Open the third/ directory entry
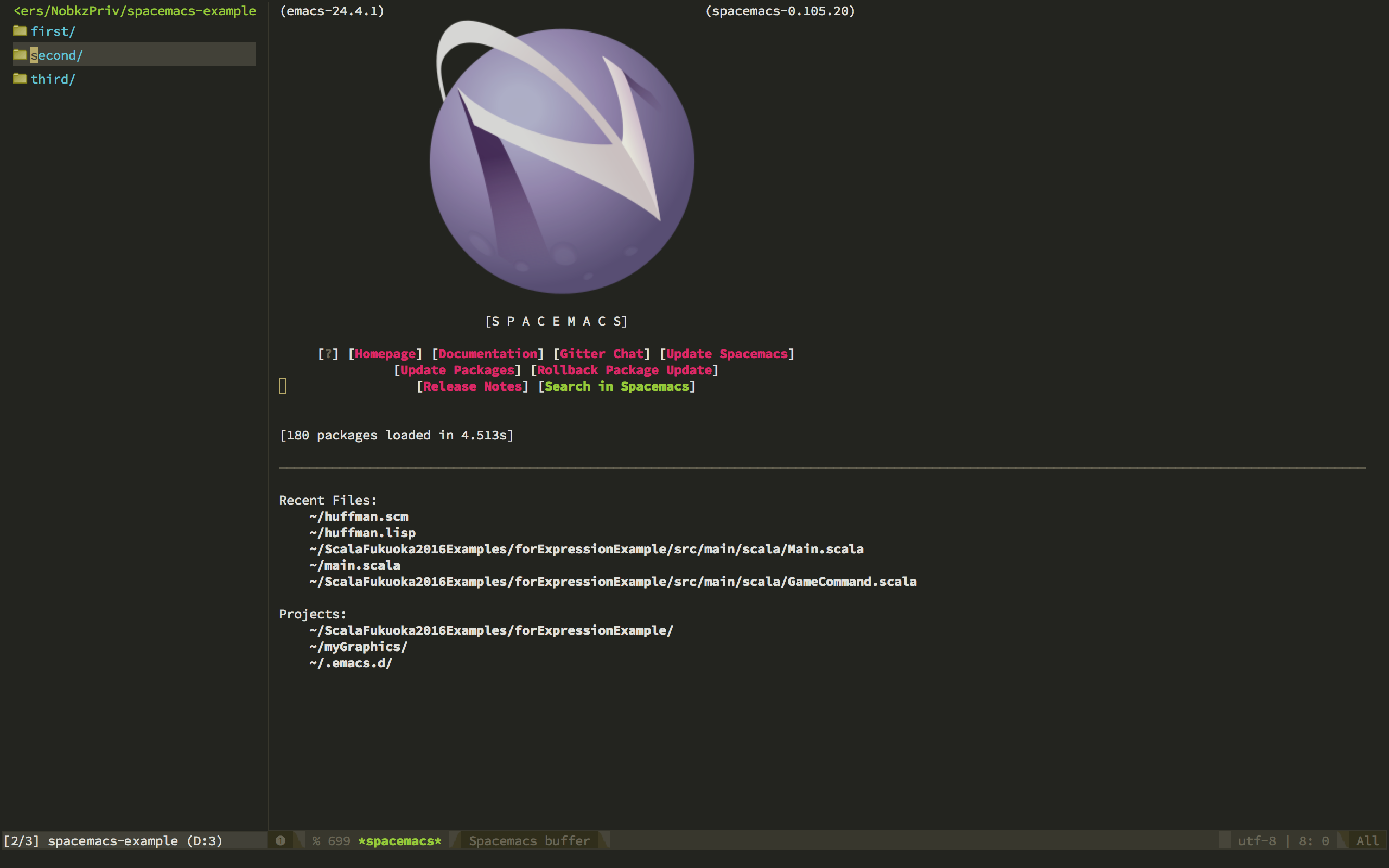1389x868 pixels. 53,79
